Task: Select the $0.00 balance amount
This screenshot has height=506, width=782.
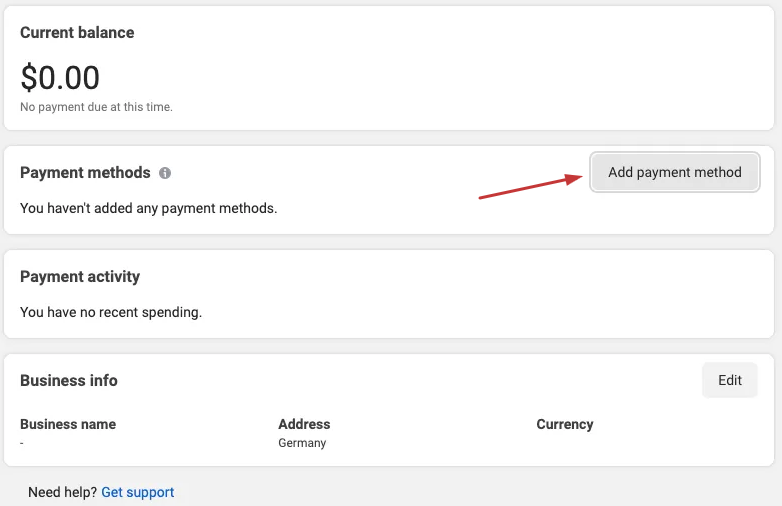Action: (60, 78)
